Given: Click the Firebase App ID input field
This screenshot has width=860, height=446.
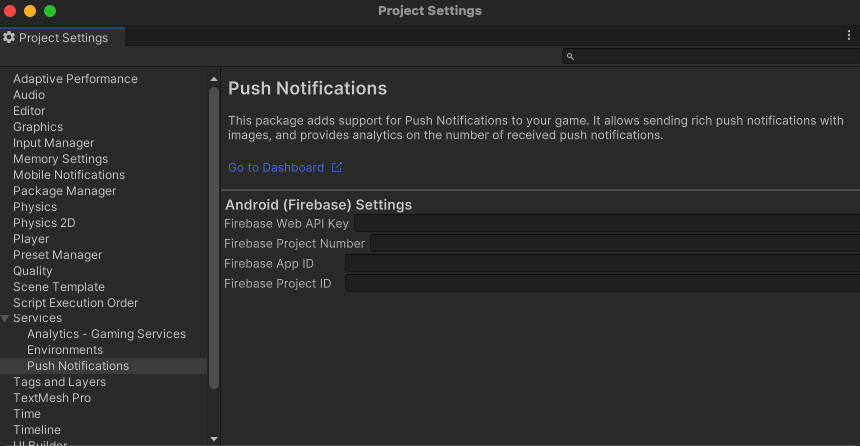Looking at the screenshot, I should tap(601, 264).
